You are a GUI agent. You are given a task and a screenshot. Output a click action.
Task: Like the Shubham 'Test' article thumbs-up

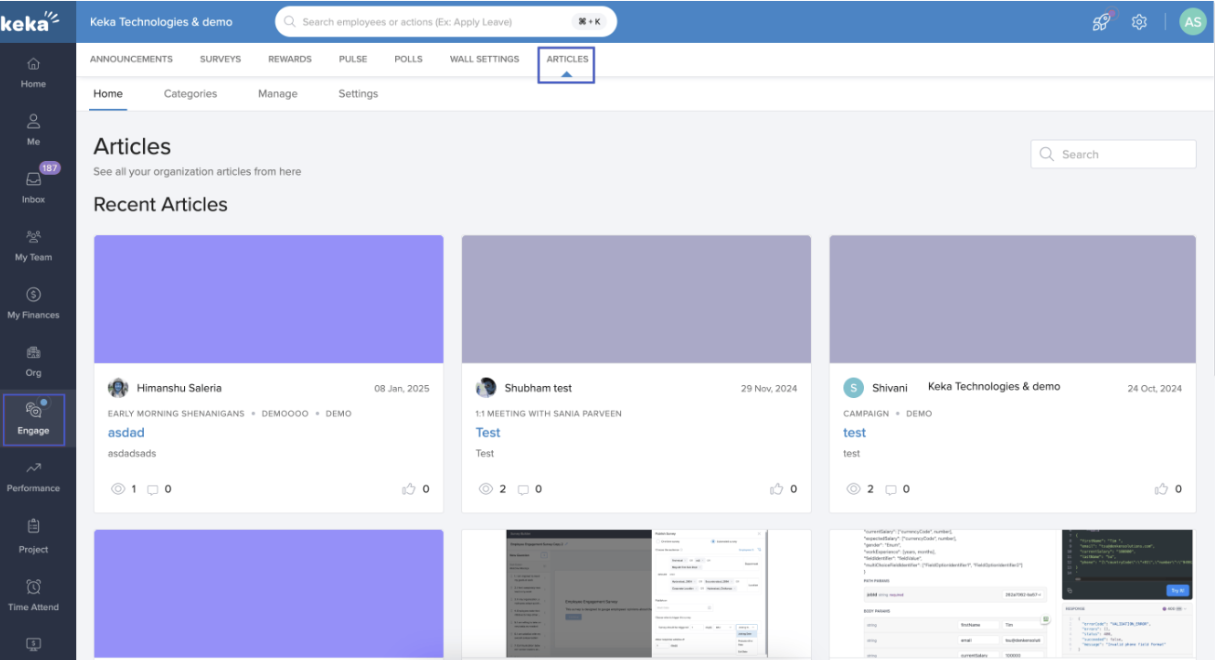pyautogui.click(x=776, y=489)
